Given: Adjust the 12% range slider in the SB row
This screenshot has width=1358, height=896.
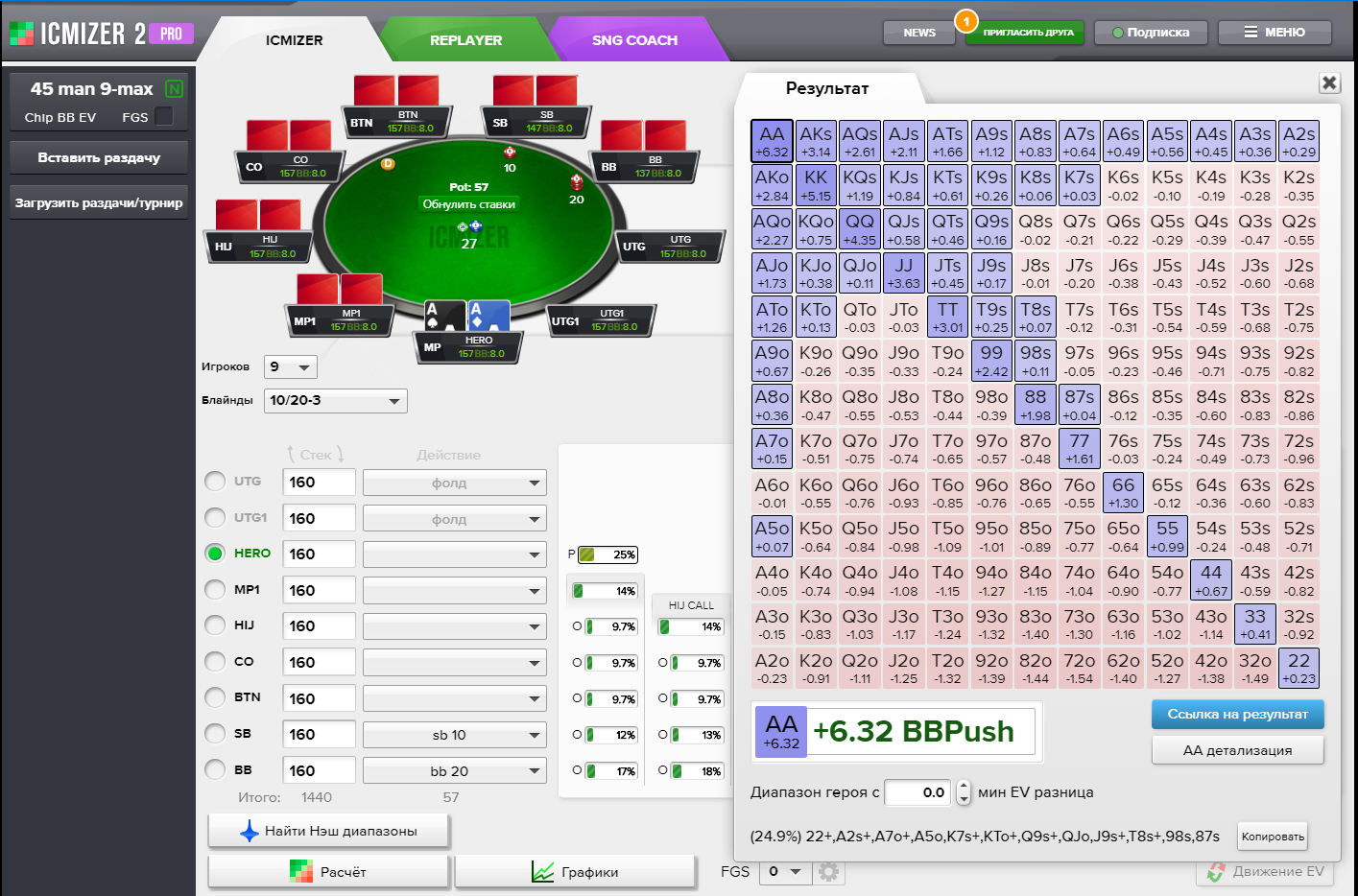Looking at the screenshot, I should click(x=612, y=735).
